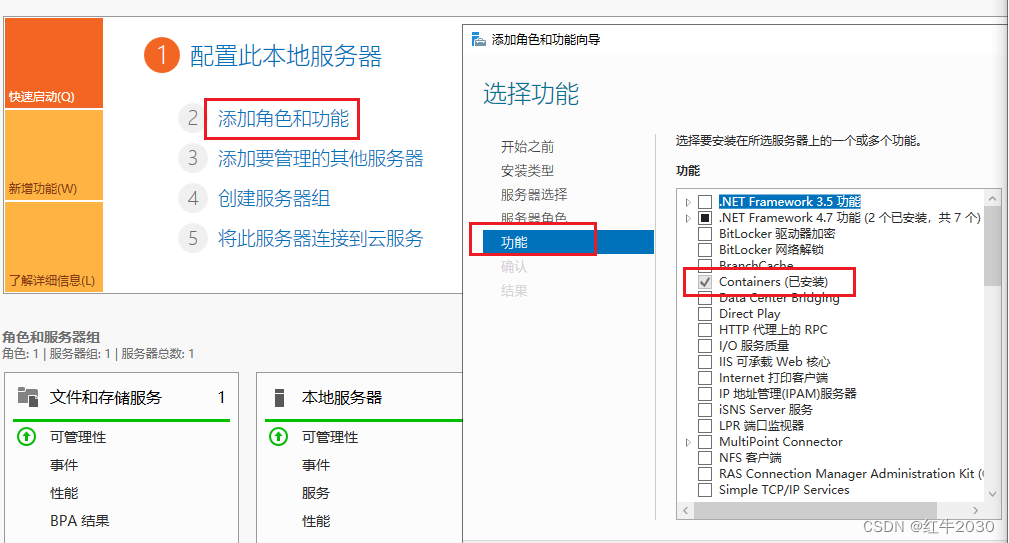
Task: Click the wizard window title bar icon
Action: 477,39
